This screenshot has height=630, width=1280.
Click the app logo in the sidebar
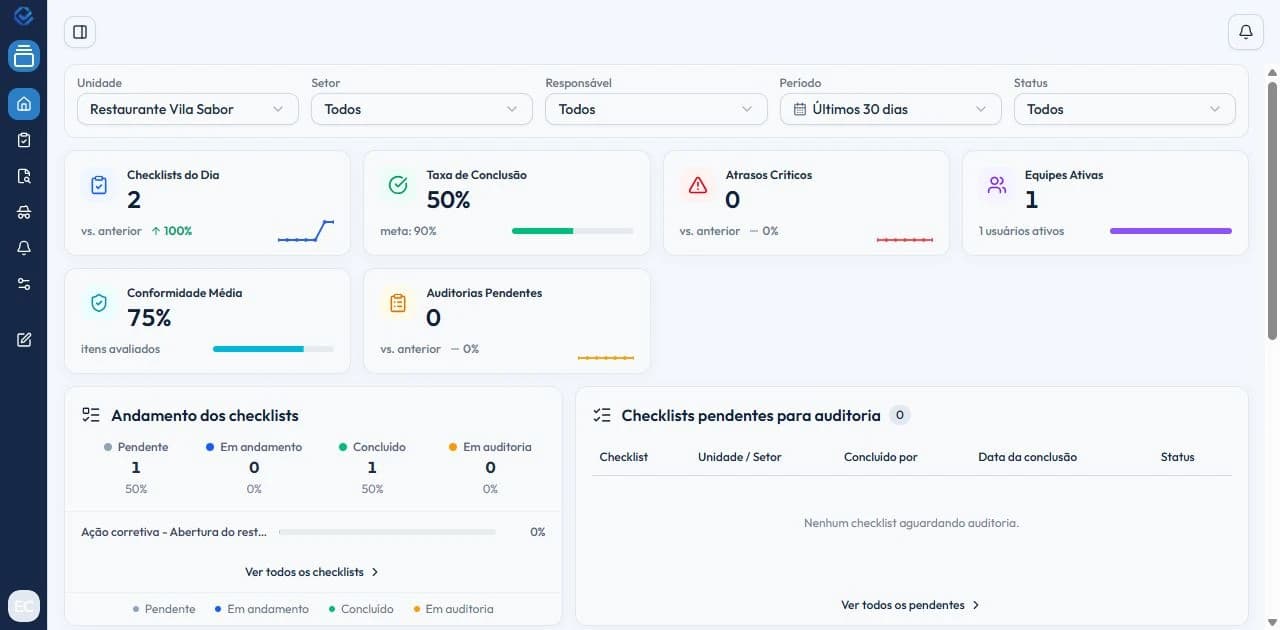24,16
